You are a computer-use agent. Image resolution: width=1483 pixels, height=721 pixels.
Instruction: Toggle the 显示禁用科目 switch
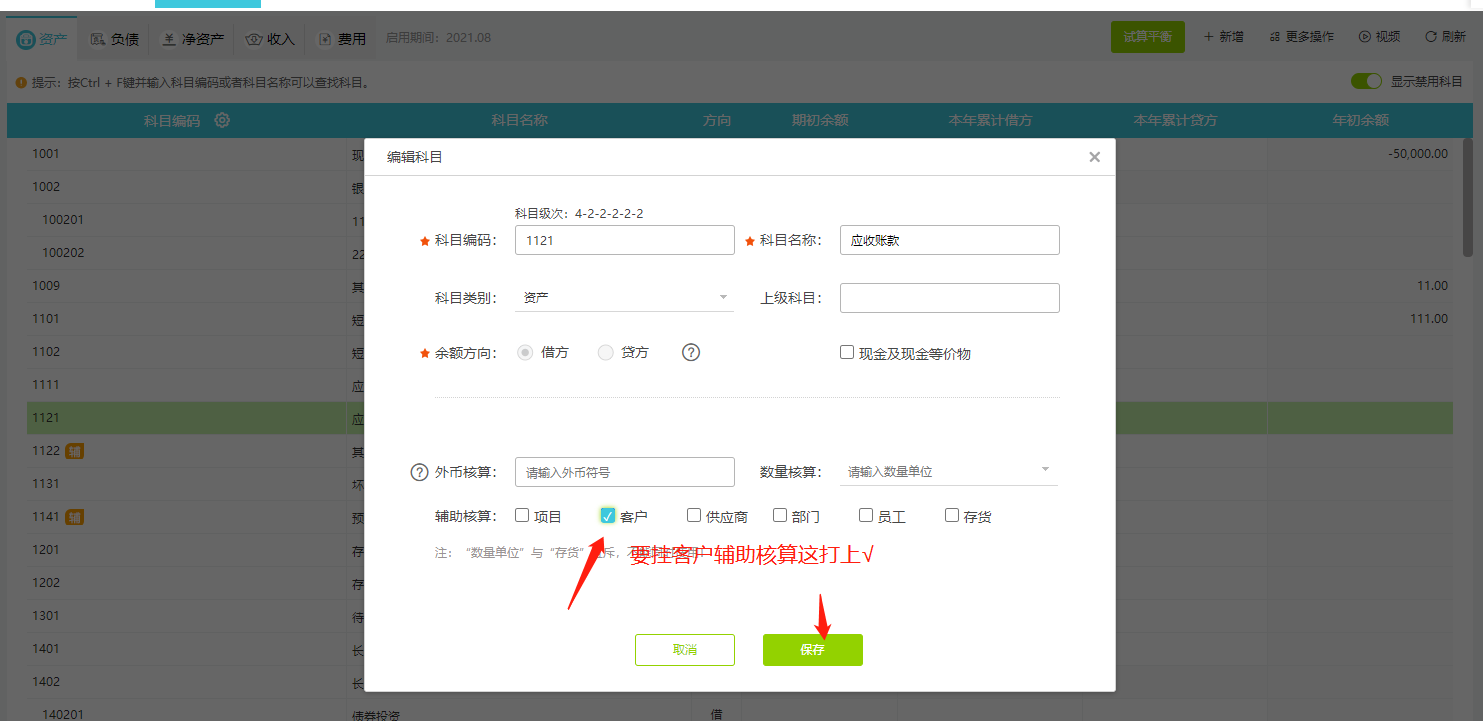pyautogui.click(x=1365, y=81)
